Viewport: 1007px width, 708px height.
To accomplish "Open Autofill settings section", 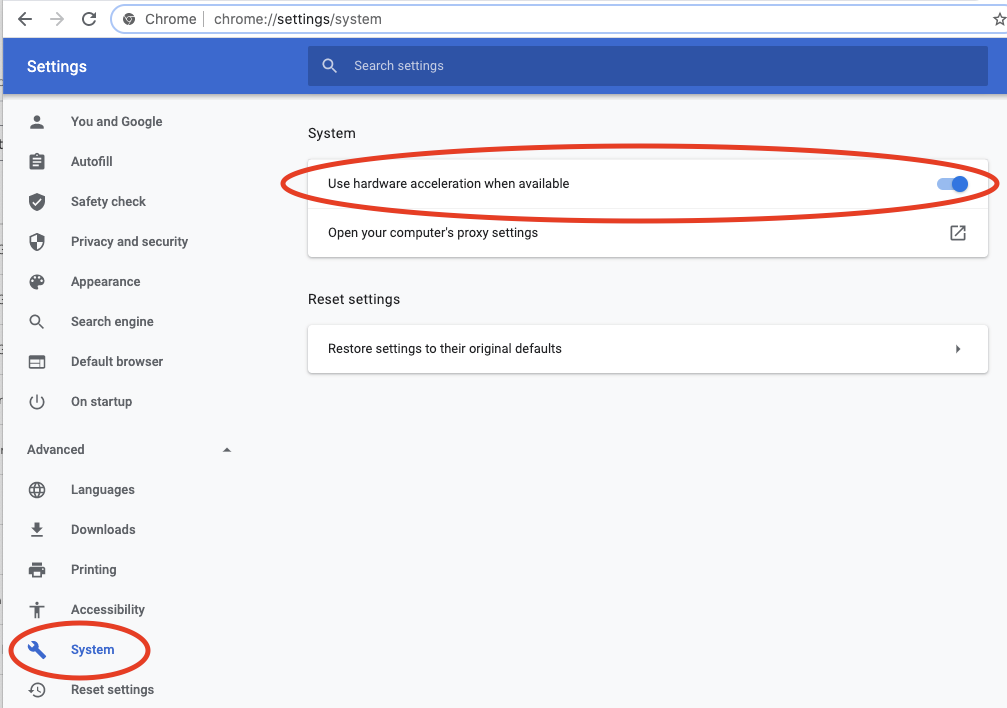I will 92,161.
